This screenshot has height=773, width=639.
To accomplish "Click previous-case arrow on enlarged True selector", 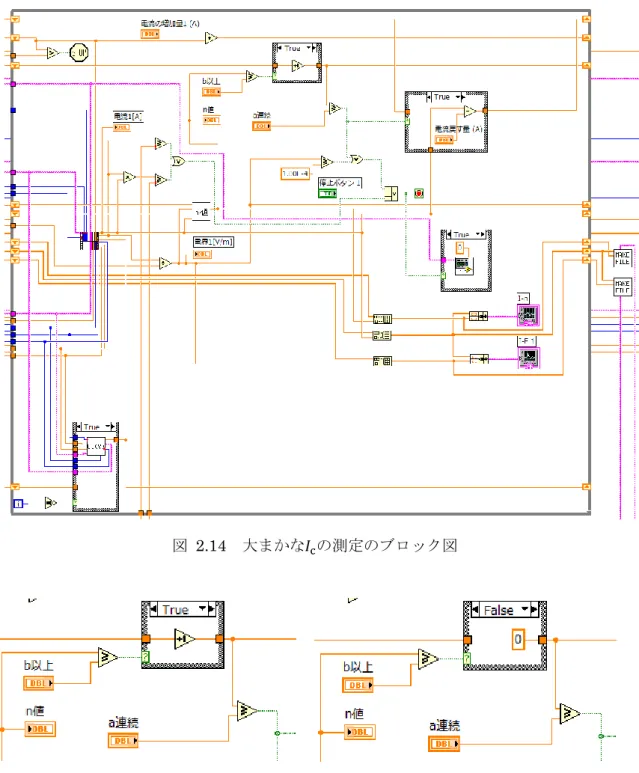I will pos(153,610).
